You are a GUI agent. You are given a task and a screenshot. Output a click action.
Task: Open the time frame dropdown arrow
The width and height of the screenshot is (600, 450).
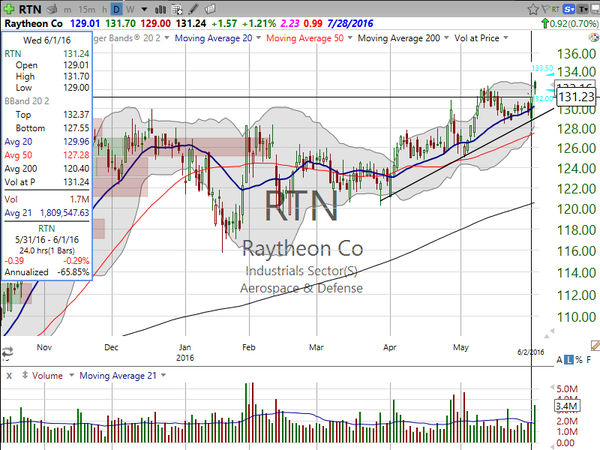144,10
